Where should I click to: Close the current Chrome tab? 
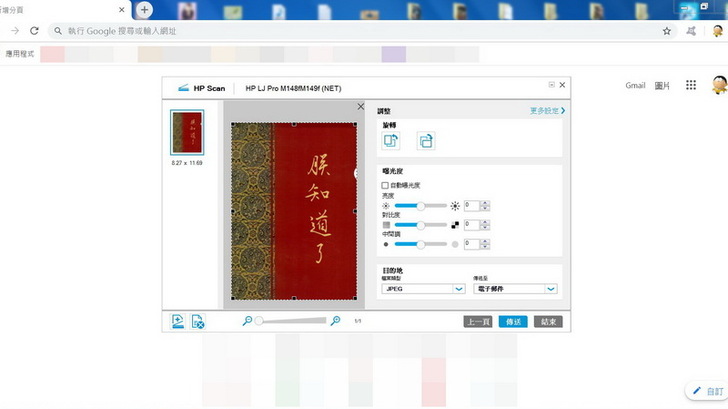(122, 10)
